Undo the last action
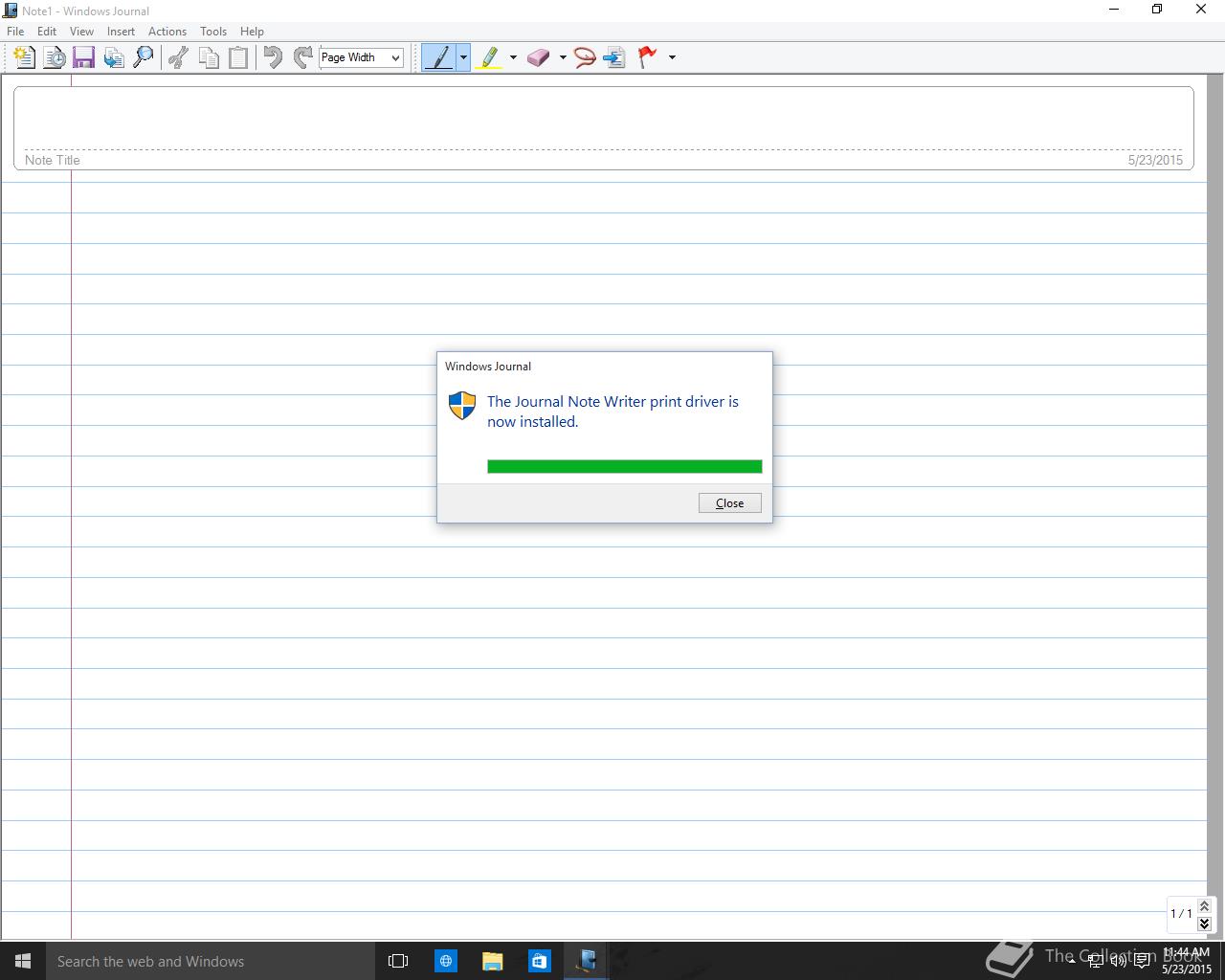The height and width of the screenshot is (980, 1225). pyautogui.click(x=273, y=57)
